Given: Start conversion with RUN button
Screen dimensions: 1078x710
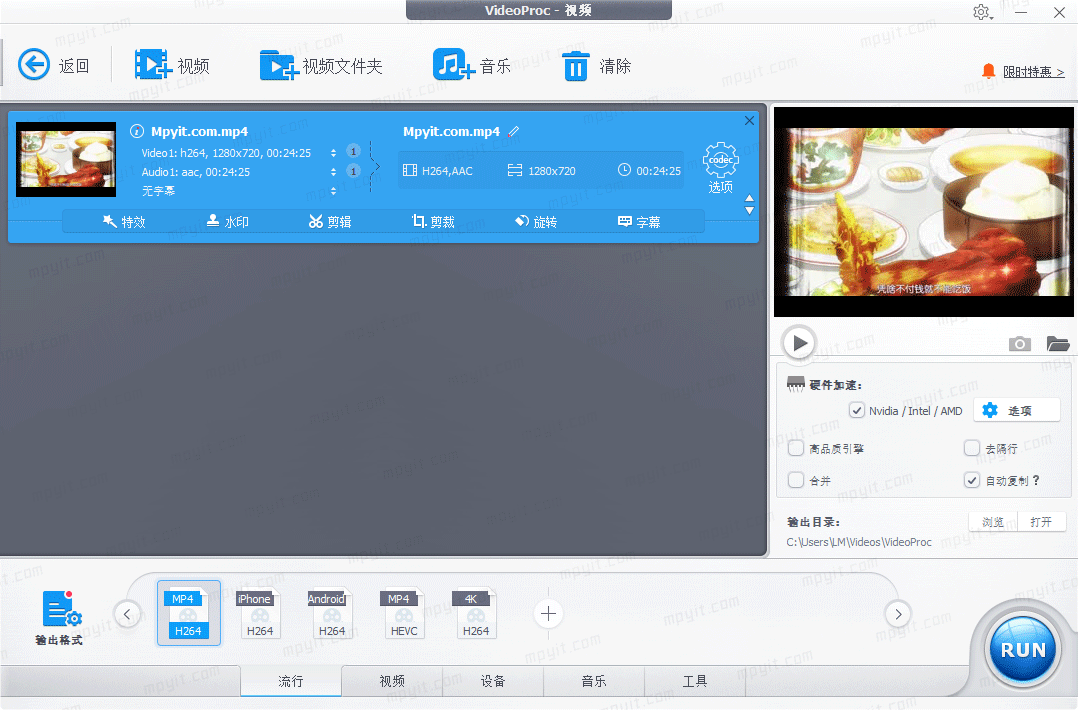Looking at the screenshot, I should tap(1022, 650).
